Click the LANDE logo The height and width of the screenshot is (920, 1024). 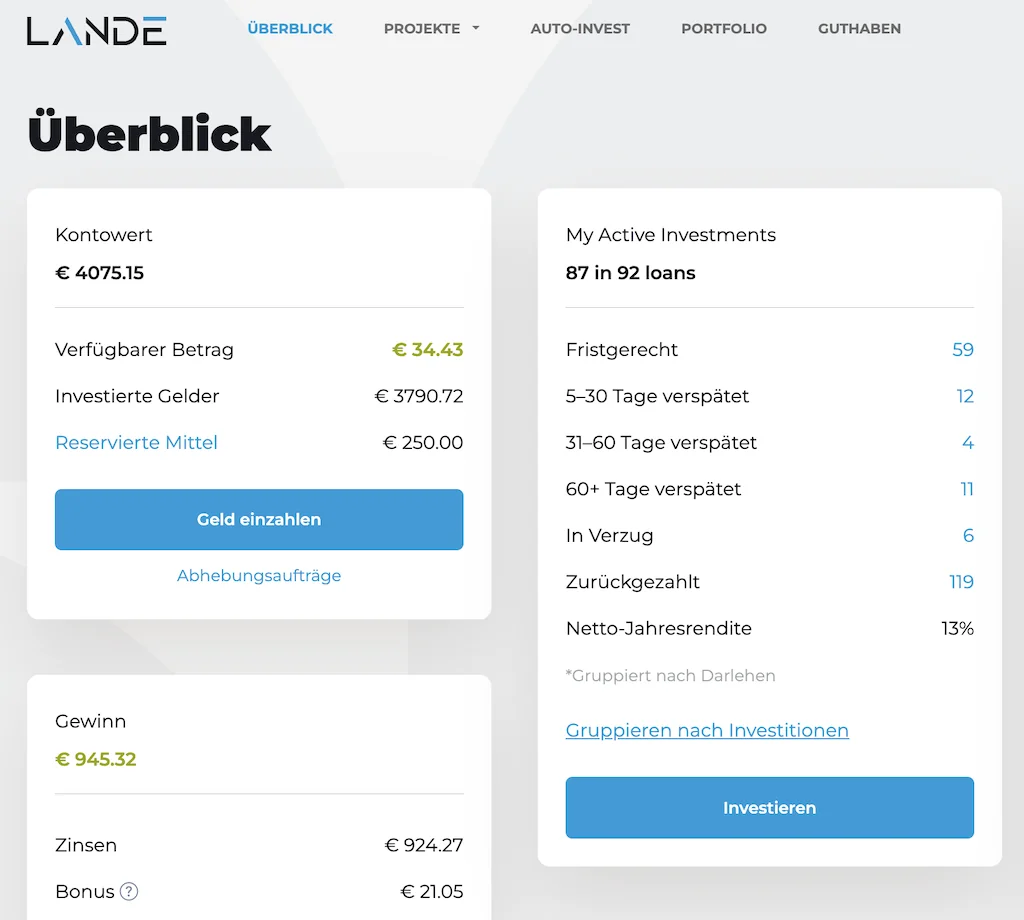click(96, 30)
